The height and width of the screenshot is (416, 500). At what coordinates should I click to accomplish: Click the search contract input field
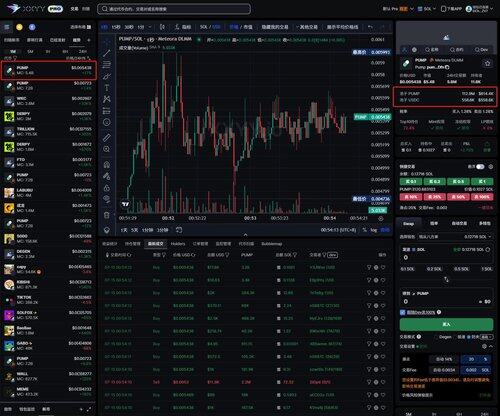tap(174, 9)
